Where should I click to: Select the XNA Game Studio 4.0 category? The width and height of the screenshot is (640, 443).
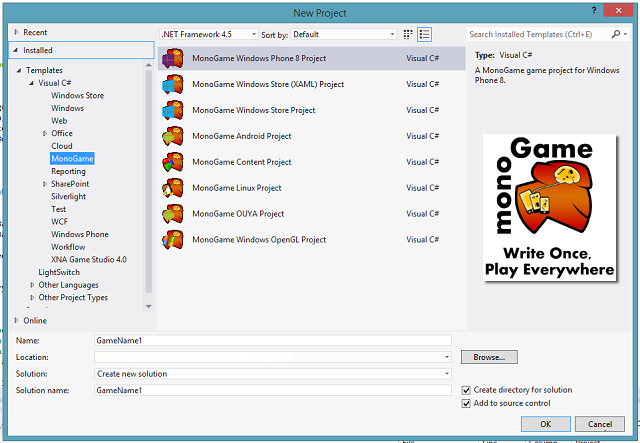[89, 260]
